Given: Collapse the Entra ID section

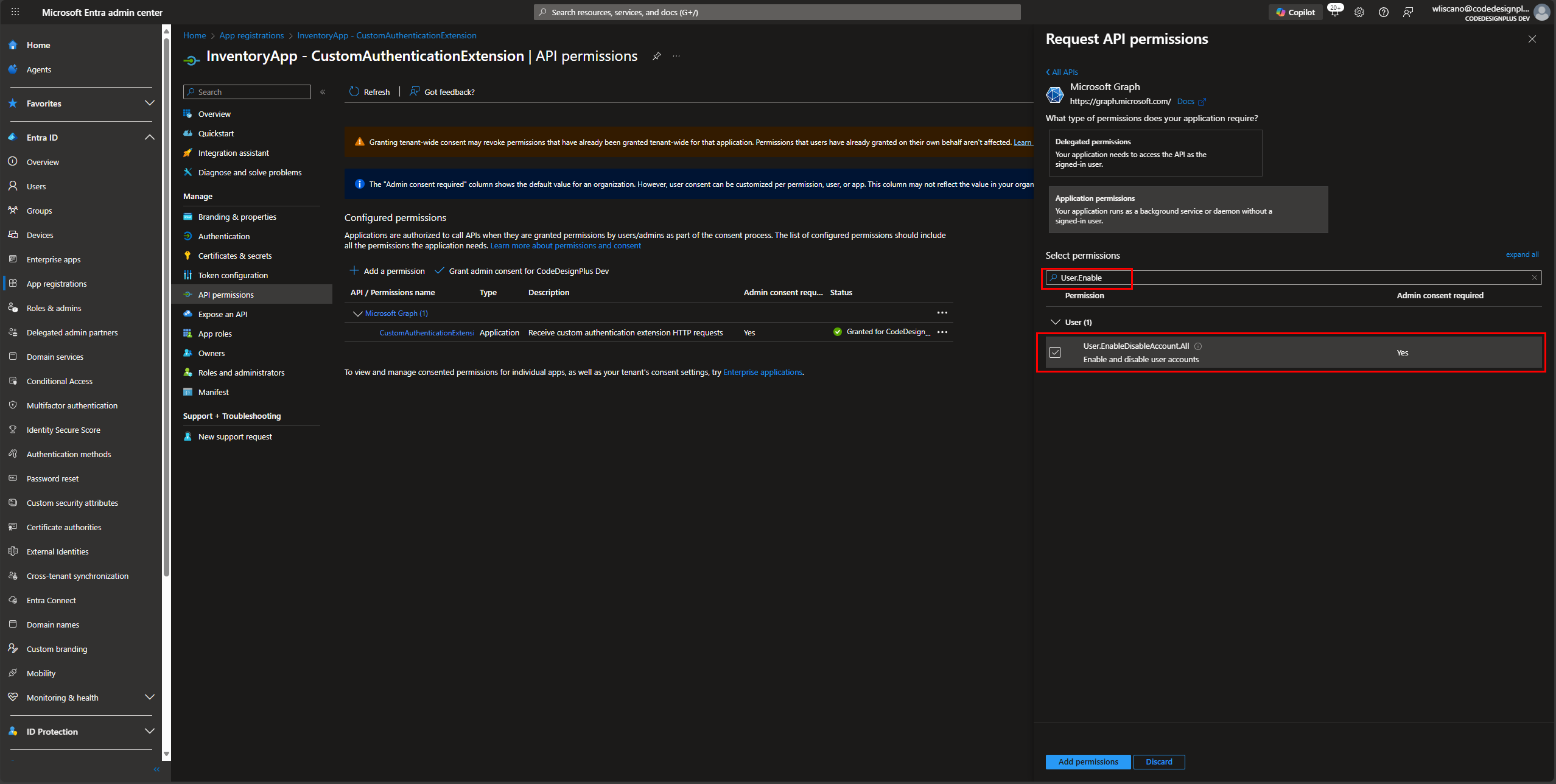Looking at the screenshot, I should pyautogui.click(x=149, y=138).
